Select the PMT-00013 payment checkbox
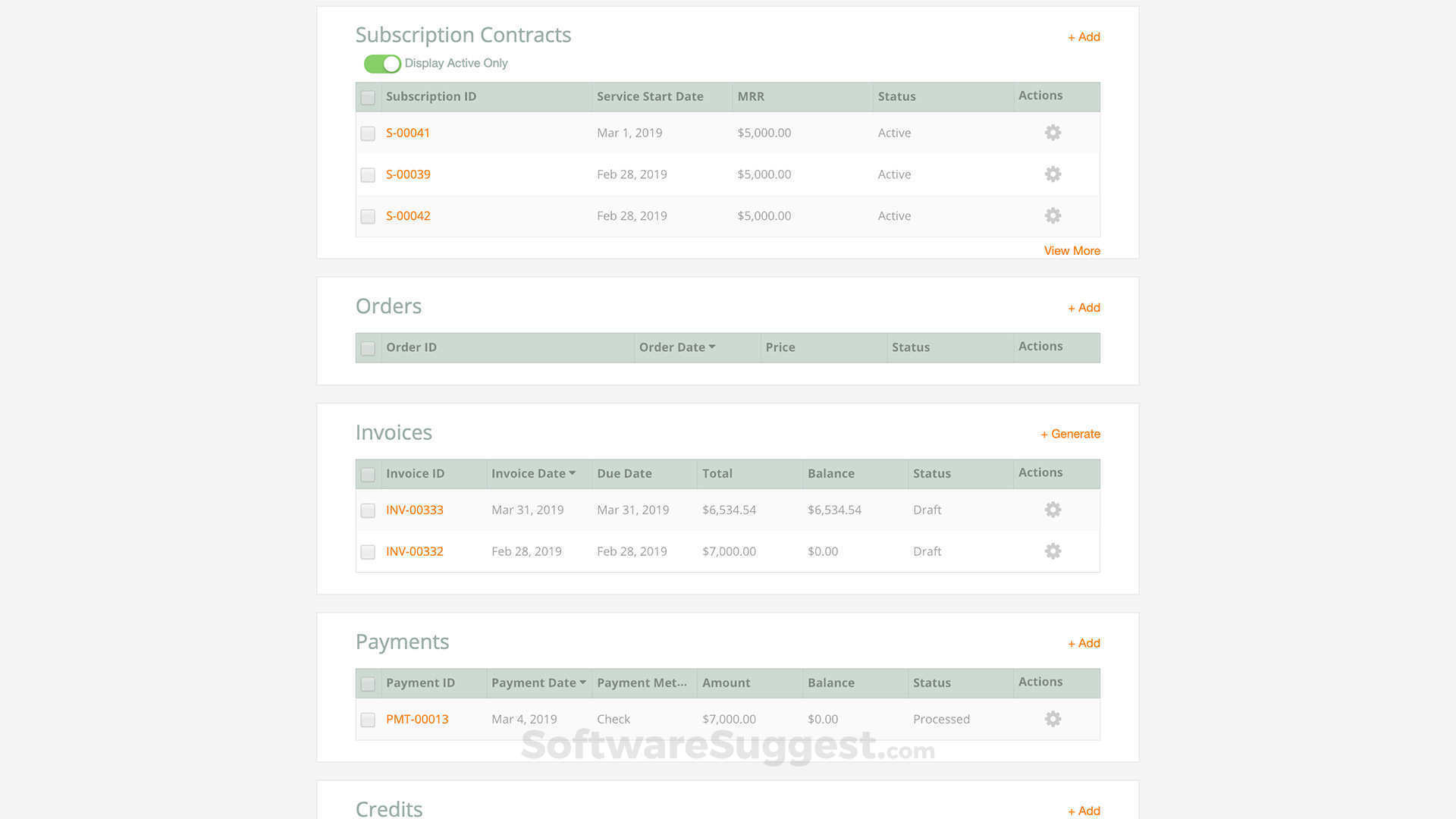The width and height of the screenshot is (1456, 819). pyautogui.click(x=368, y=720)
